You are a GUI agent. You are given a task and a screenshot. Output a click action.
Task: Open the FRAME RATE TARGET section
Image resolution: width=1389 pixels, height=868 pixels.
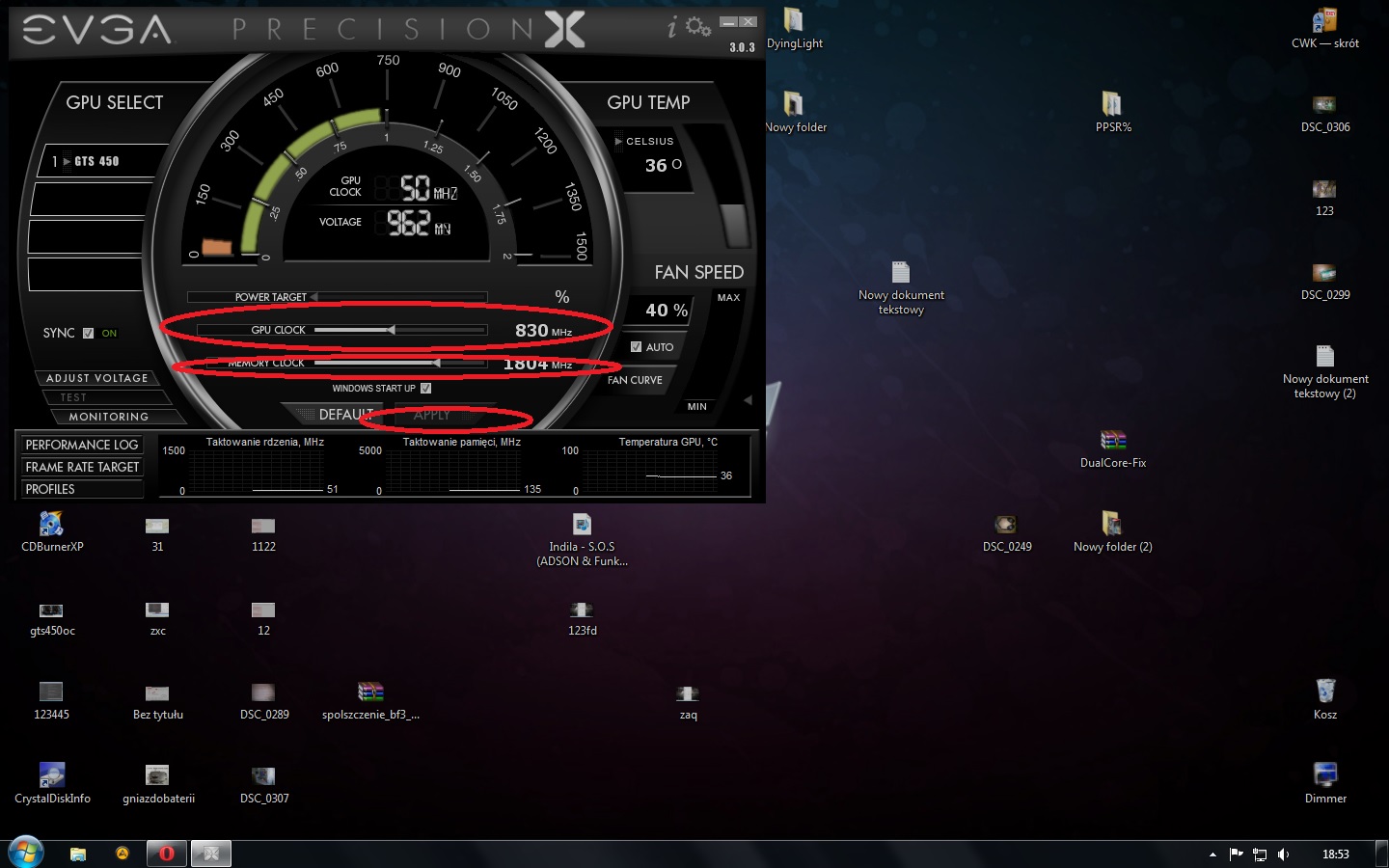82,467
